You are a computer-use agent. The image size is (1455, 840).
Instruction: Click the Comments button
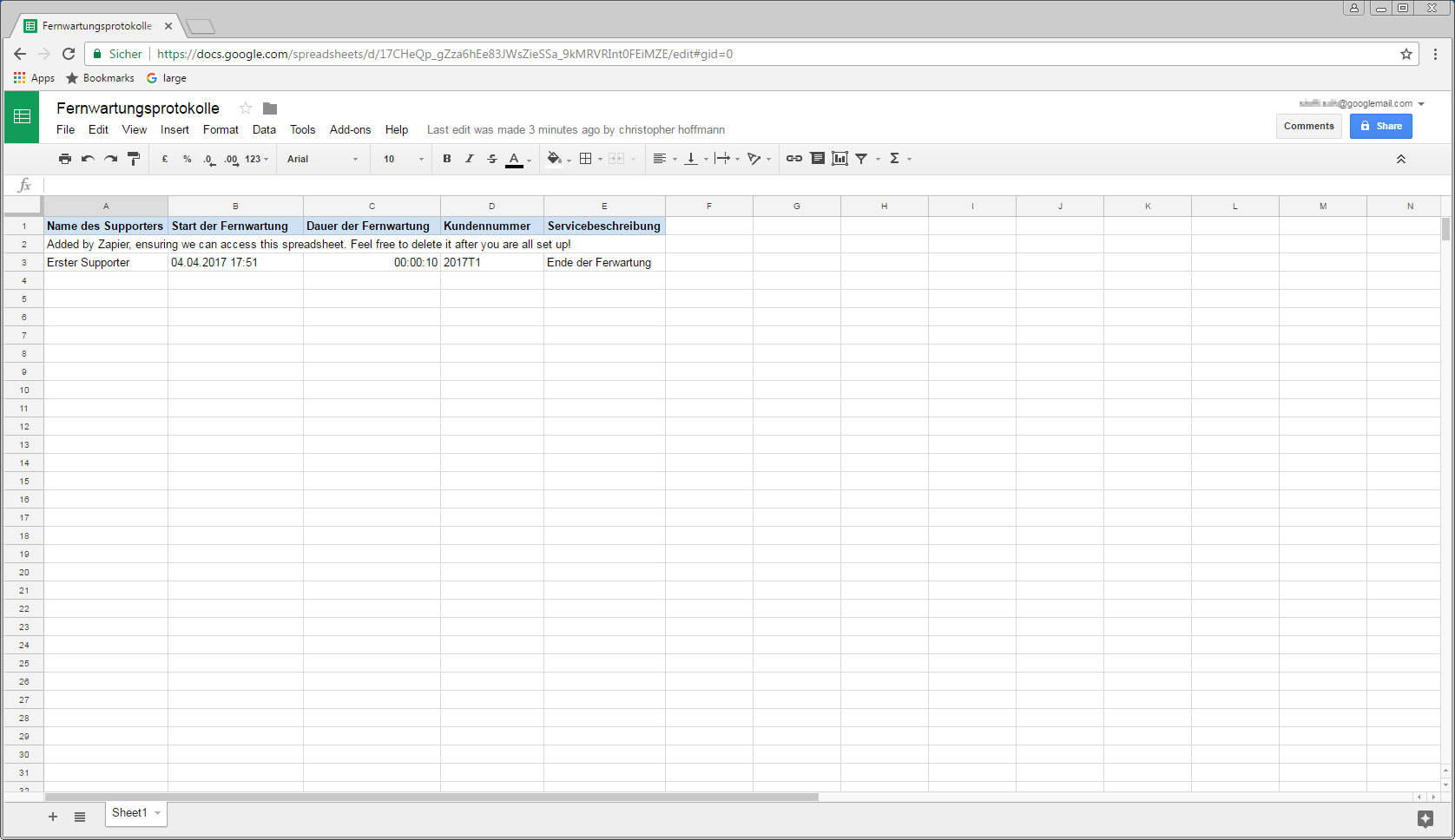pyautogui.click(x=1308, y=126)
